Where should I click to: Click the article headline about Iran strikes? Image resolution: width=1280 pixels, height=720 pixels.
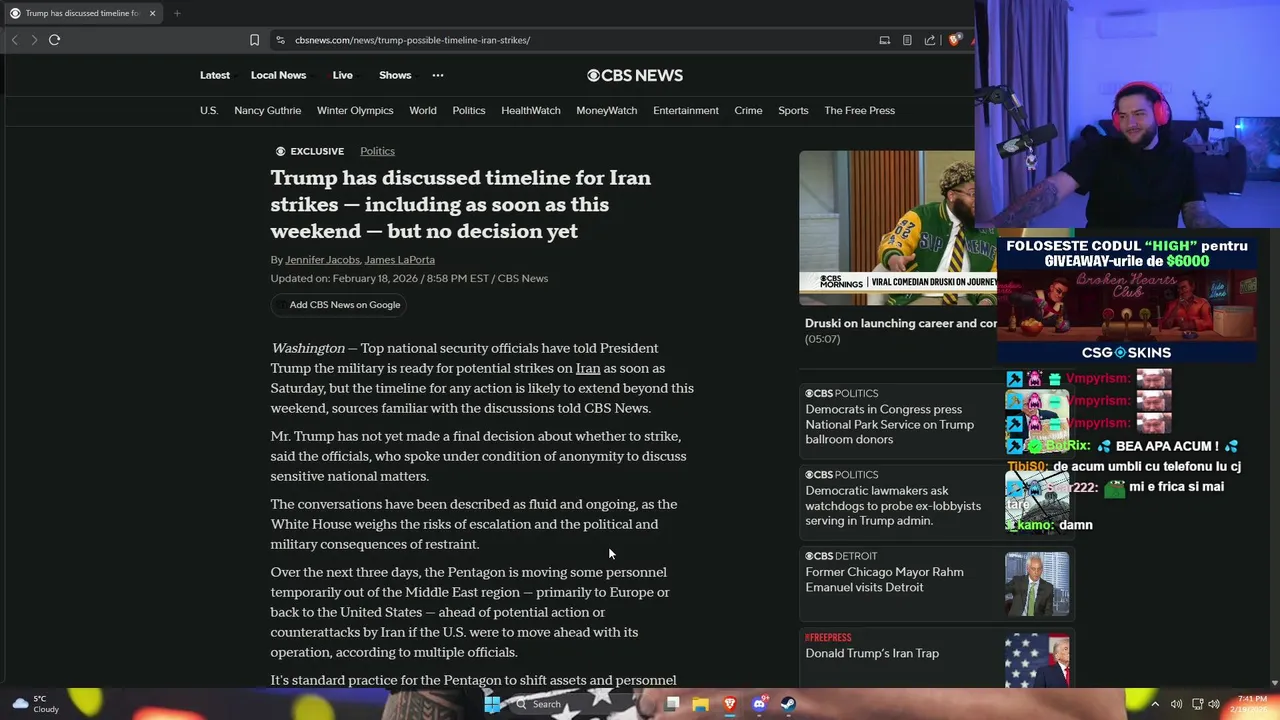tap(461, 204)
